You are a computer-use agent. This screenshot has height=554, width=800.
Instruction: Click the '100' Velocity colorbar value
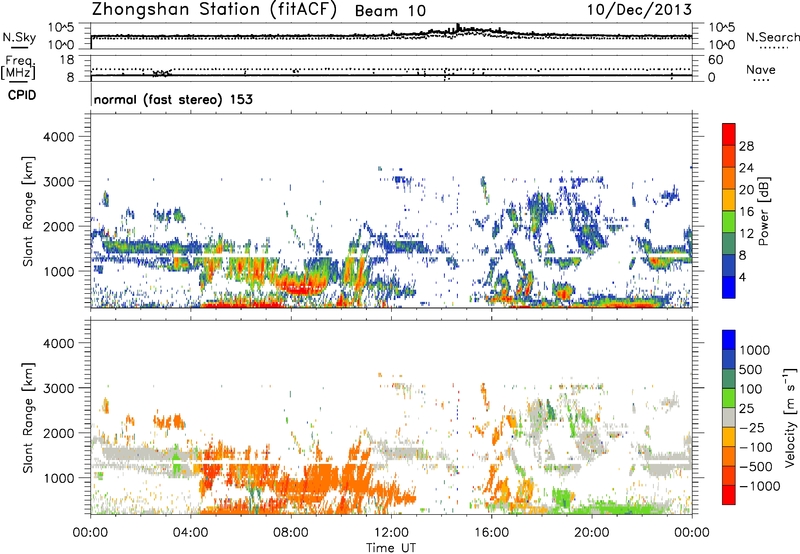(x=751, y=389)
